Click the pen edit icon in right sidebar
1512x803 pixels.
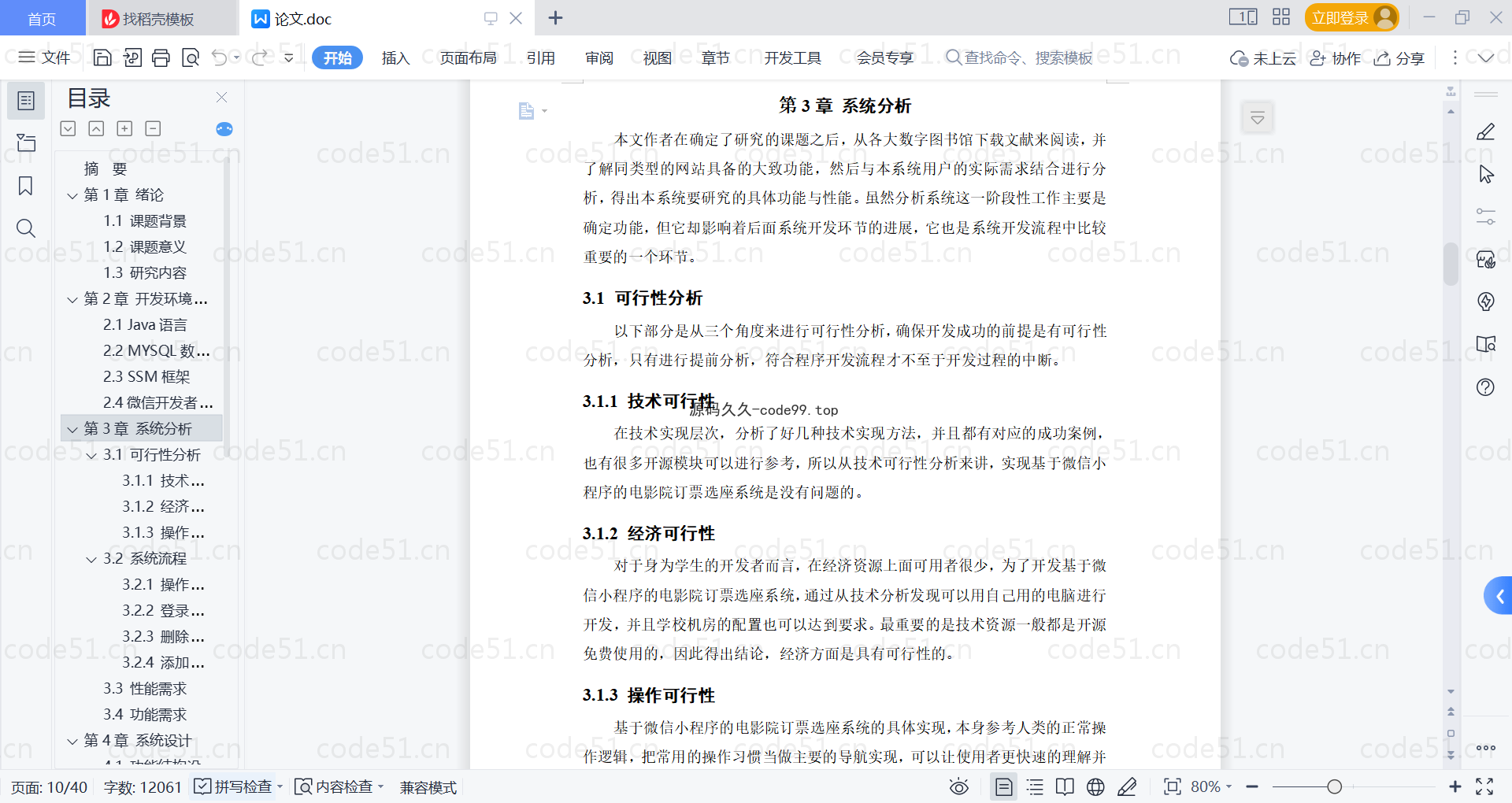pos(1485,131)
